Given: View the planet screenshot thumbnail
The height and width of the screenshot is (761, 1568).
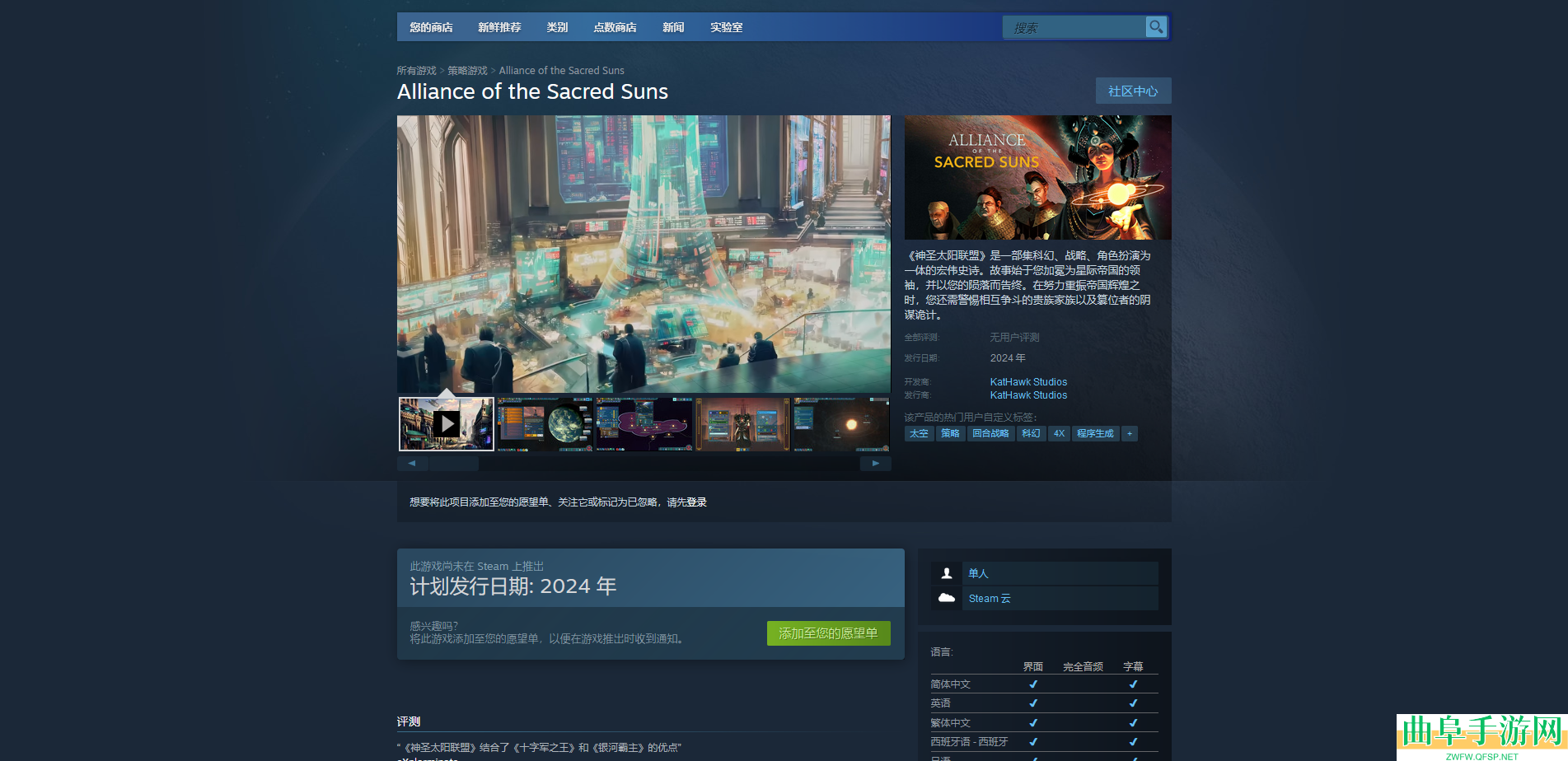Looking at the screenshot, I should coord(545,424).
